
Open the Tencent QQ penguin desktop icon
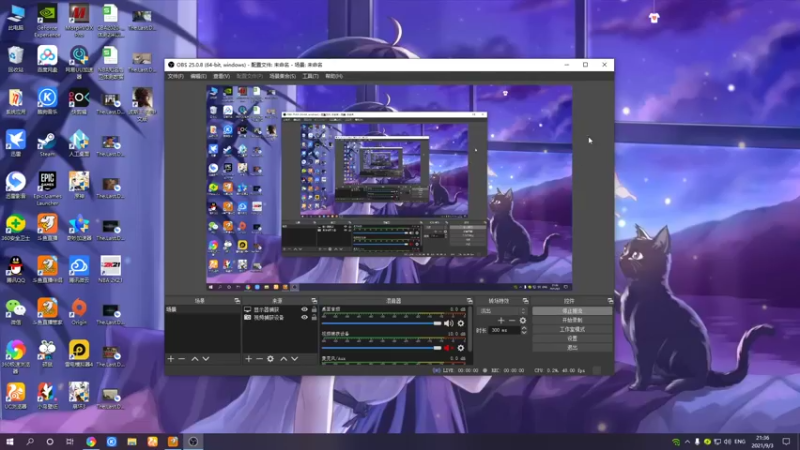click(x=16, y=269)
